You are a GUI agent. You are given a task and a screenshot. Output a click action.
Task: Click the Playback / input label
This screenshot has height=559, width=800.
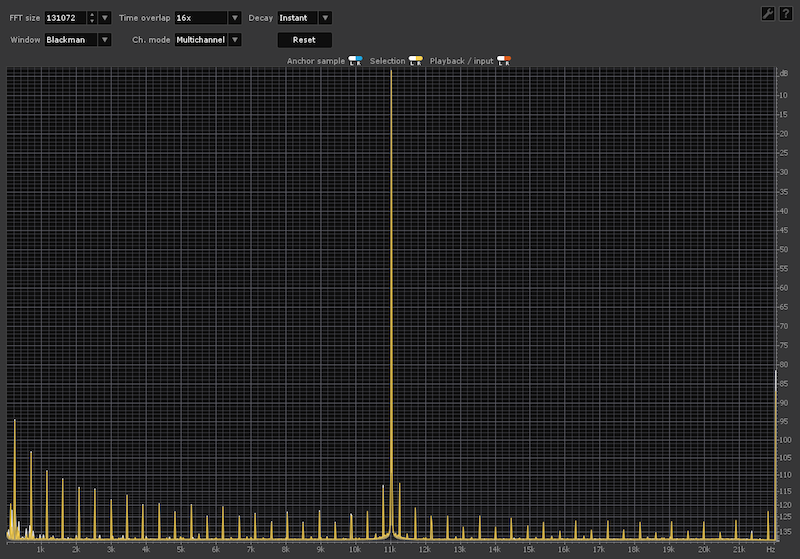461,61
